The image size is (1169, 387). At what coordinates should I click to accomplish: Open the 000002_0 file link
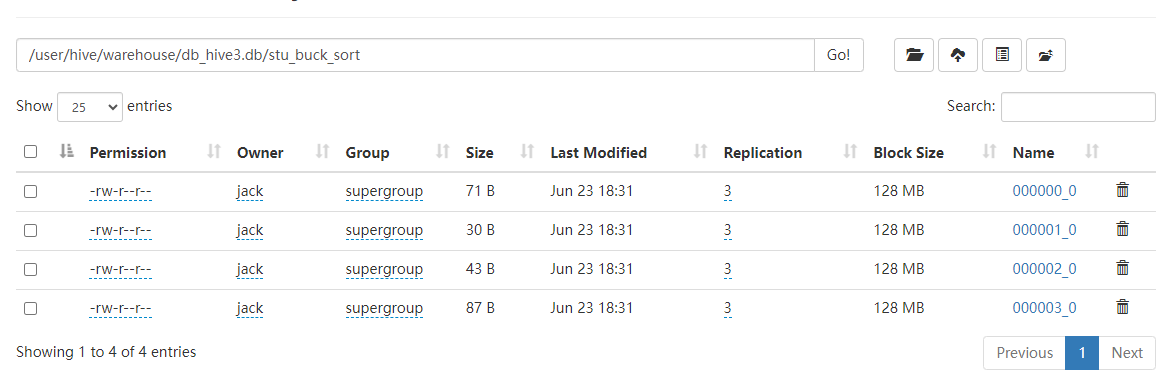[1044, 269]
